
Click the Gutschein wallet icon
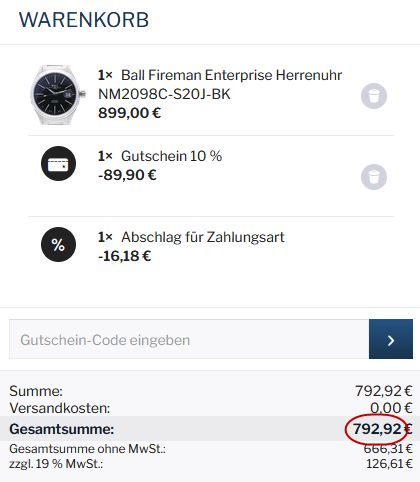coord(58,163)
